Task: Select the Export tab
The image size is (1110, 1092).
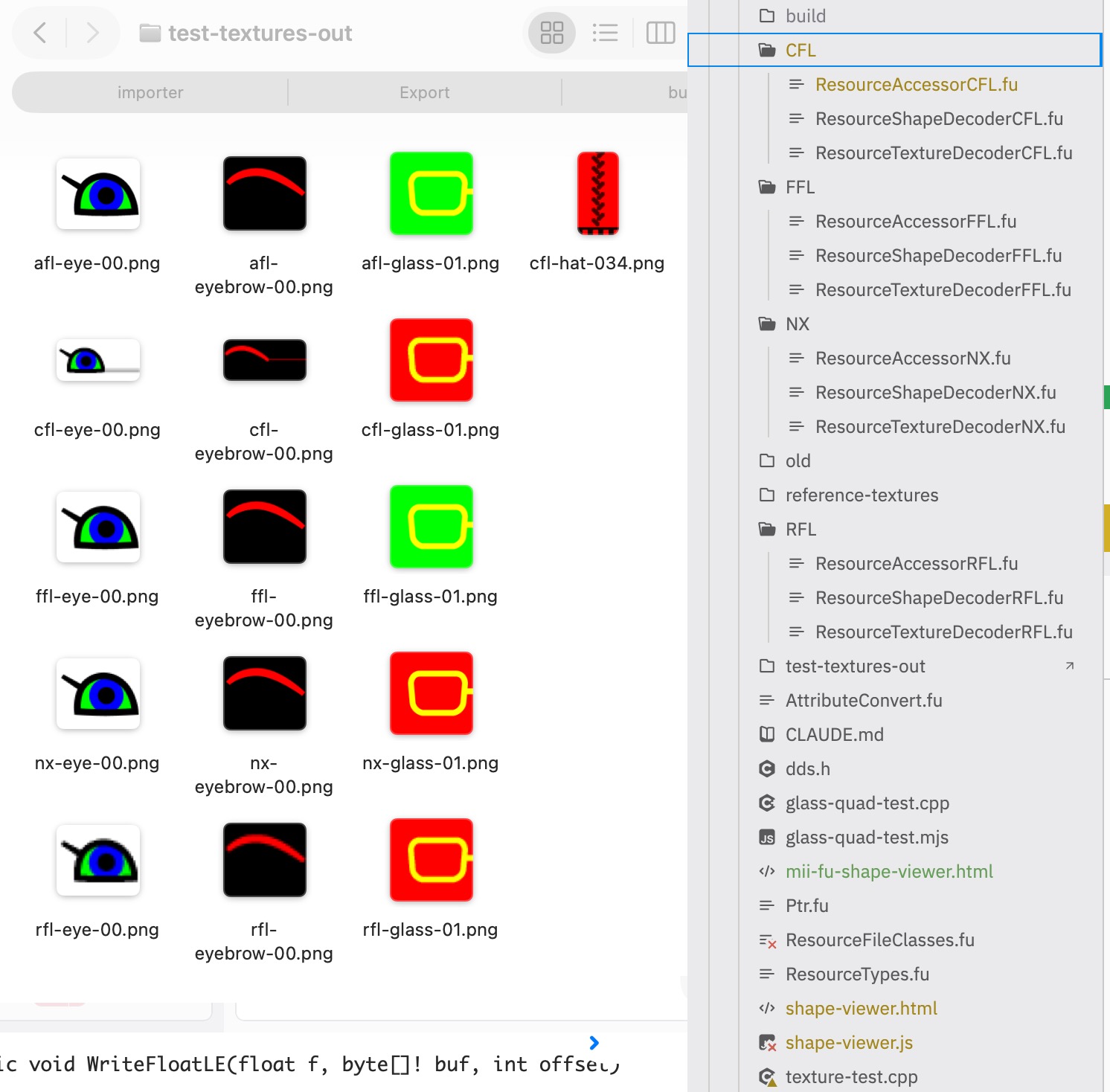Action: point(424,92)
